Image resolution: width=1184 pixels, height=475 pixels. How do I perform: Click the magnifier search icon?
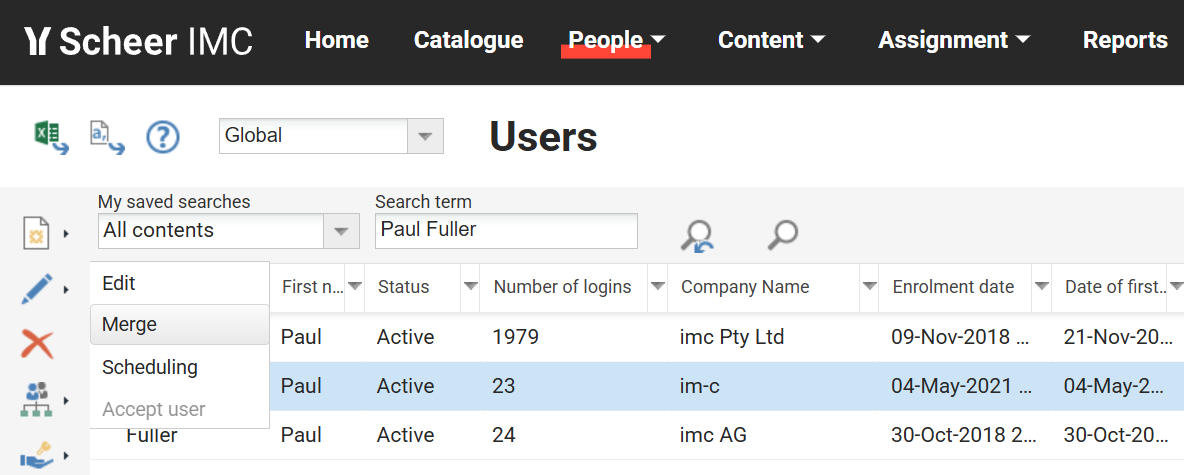(x=782, y=235)
